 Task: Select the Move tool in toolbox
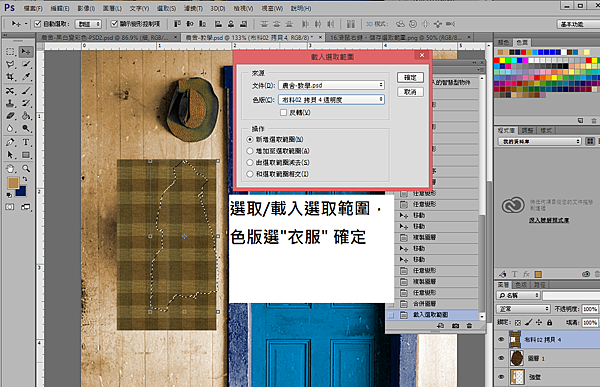[x=26, y=52]
